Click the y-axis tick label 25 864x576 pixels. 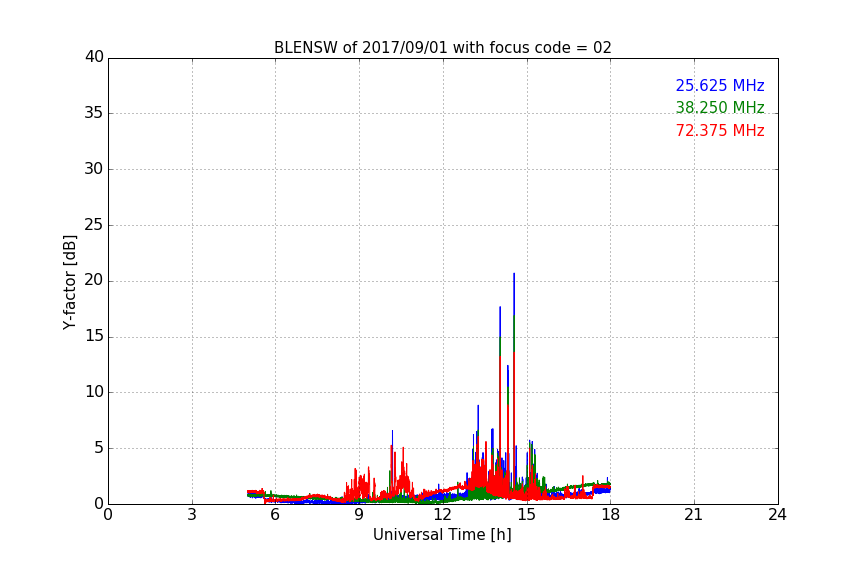click(x=94, y=225)
